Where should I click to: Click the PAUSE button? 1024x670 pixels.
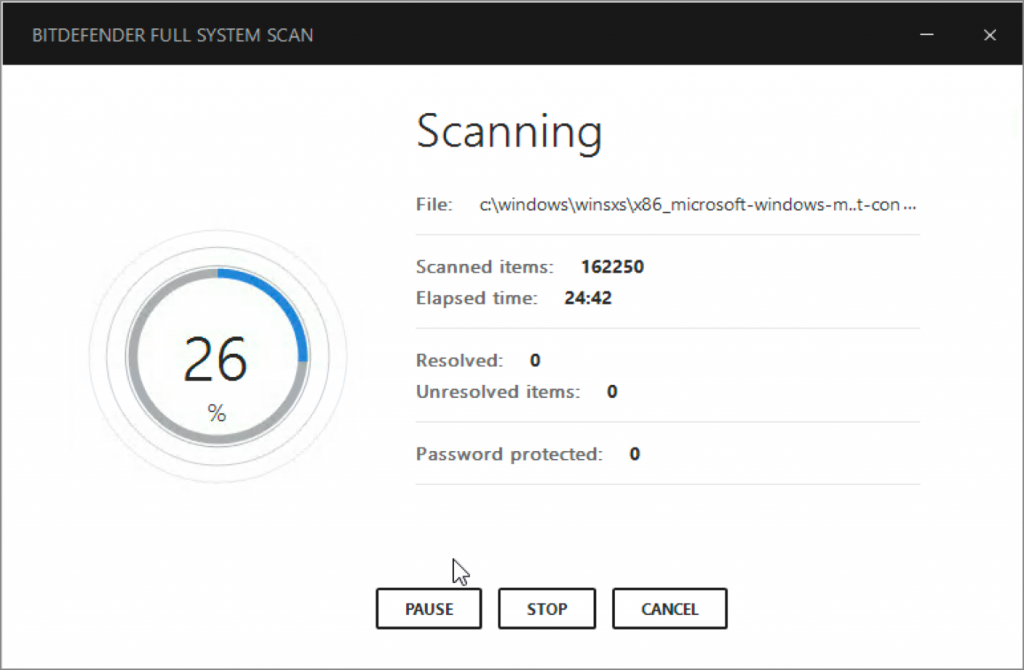pos(428,608)
